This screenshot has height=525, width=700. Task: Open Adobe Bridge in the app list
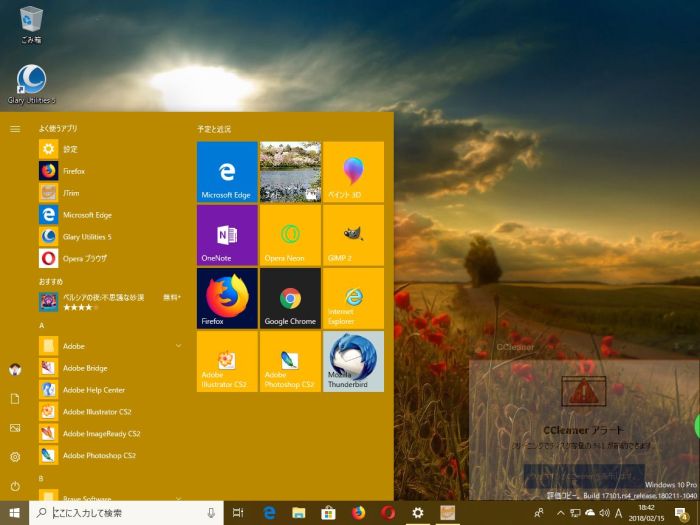pyautogui.click(x=85, y=368)
